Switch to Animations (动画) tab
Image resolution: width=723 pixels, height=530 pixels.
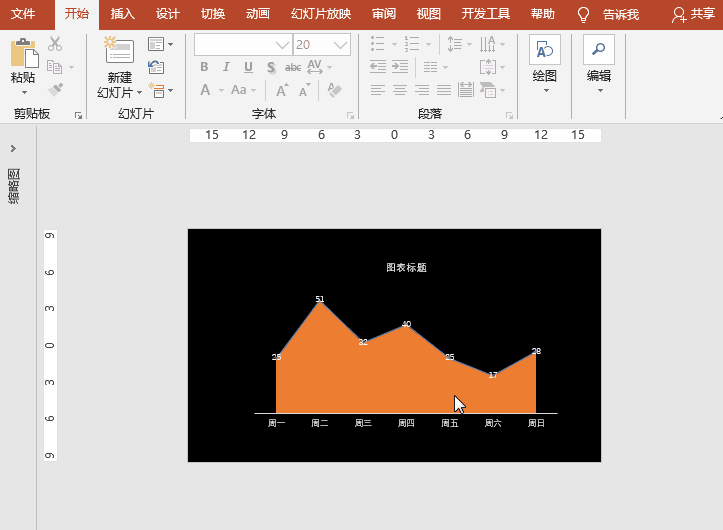click(258, 14)
